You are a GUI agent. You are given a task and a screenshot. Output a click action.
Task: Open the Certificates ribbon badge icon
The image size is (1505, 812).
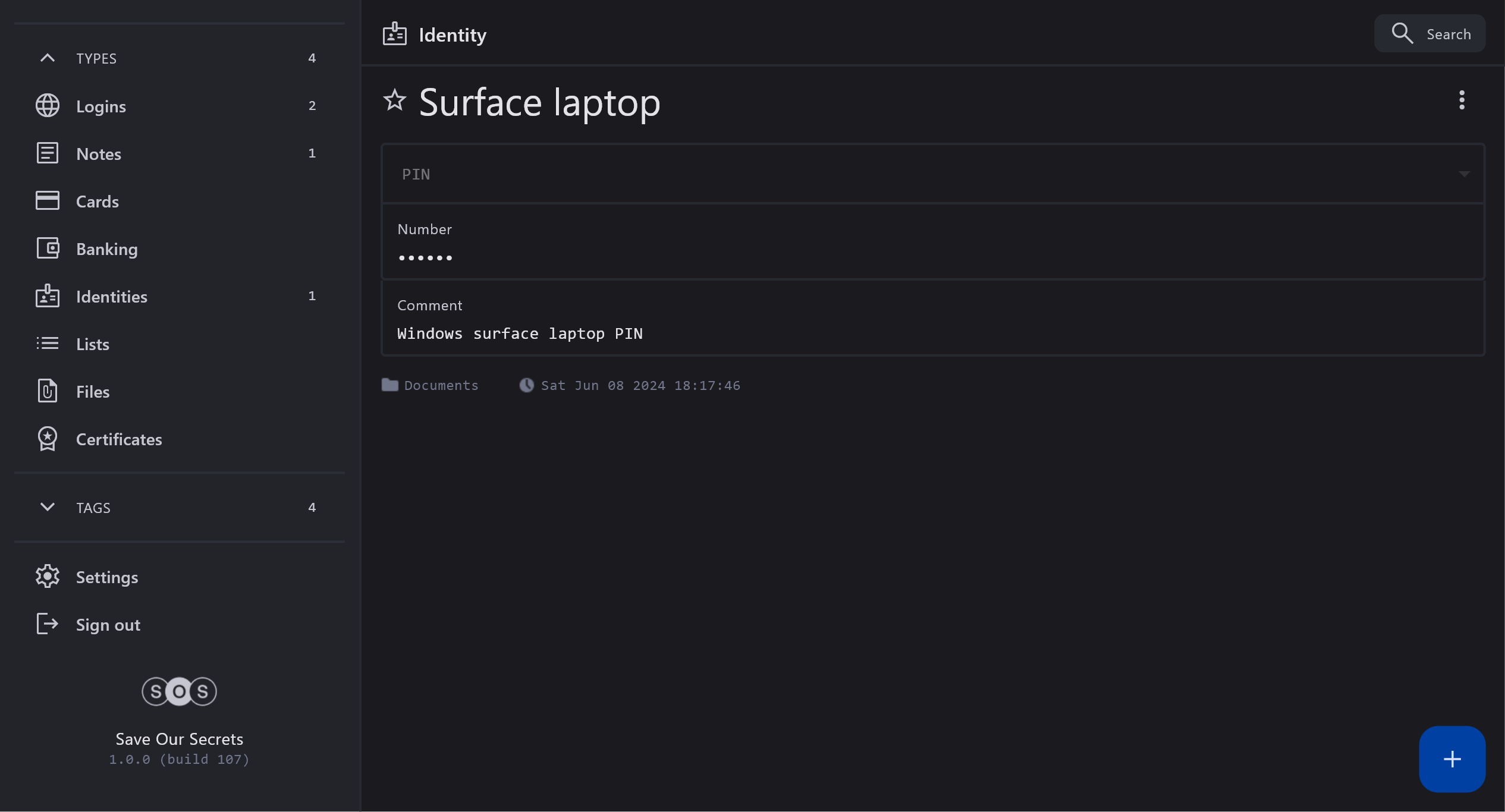coord(48,439)
